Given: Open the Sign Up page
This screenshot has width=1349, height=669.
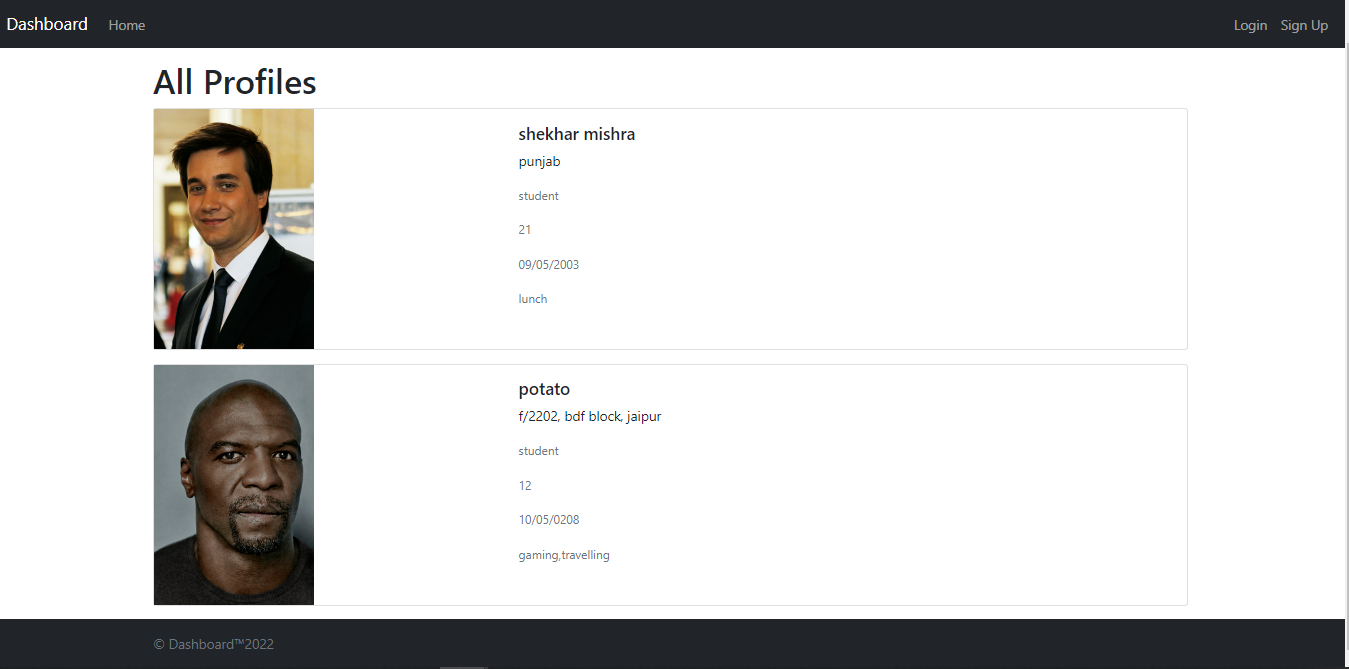Looking at the screenshot, I should (1304, 25).
